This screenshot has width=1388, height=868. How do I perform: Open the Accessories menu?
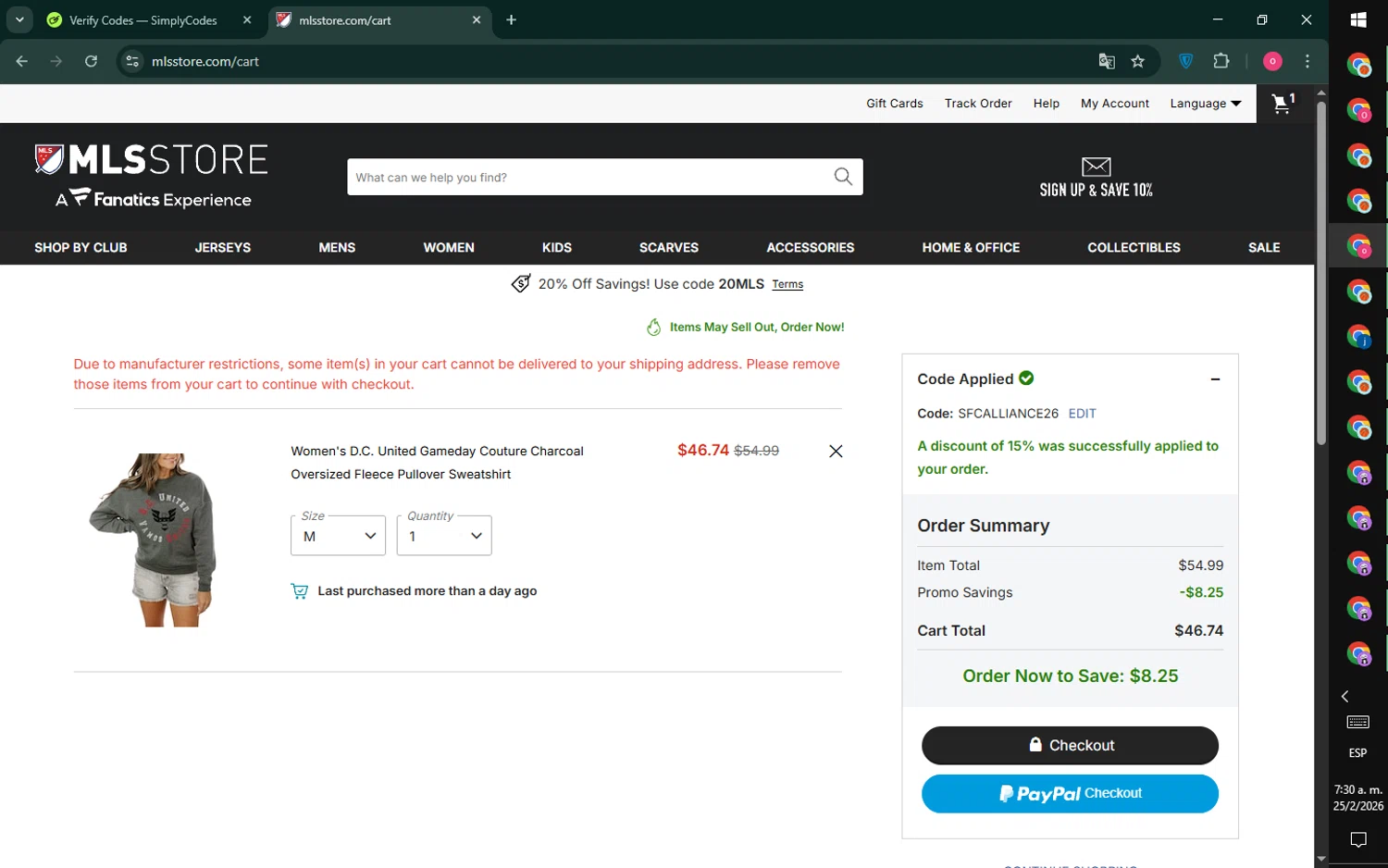pos(811,248)
